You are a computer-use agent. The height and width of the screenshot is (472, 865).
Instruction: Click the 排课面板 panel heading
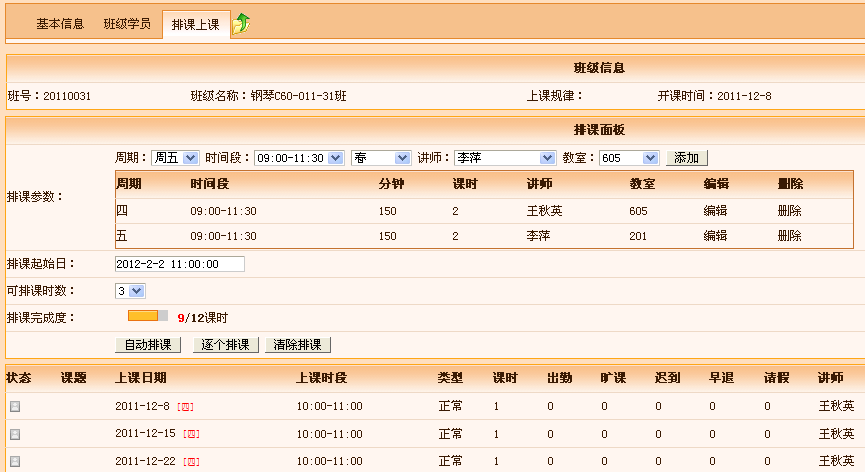(599, 130)
